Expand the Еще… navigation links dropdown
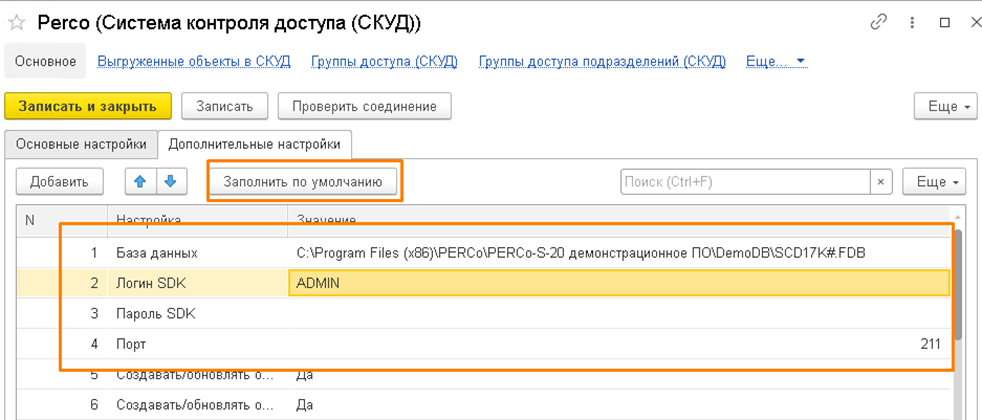982x420 pixels. (776, 62)
